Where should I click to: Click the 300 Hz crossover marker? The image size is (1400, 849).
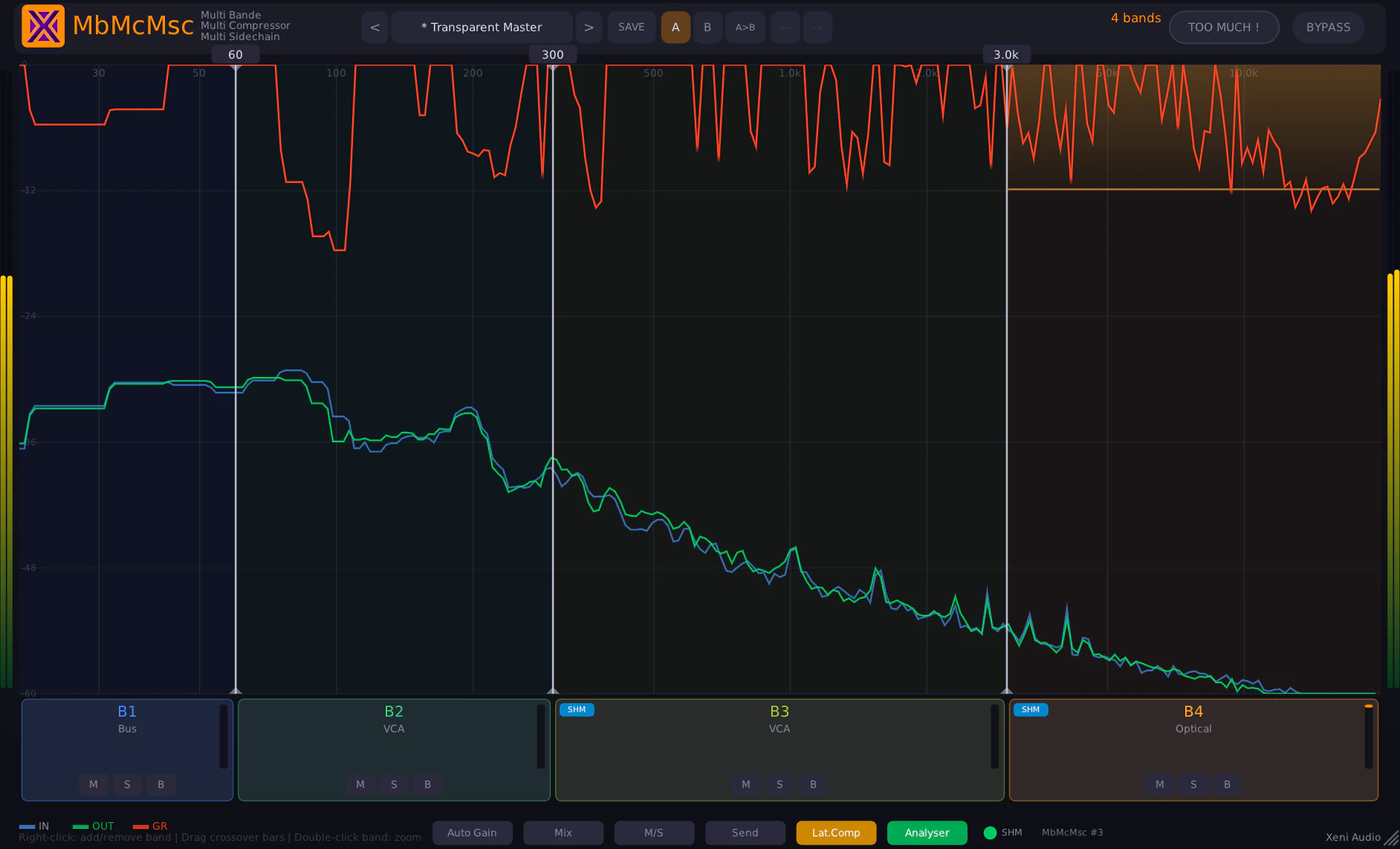(x=552, y=54)
